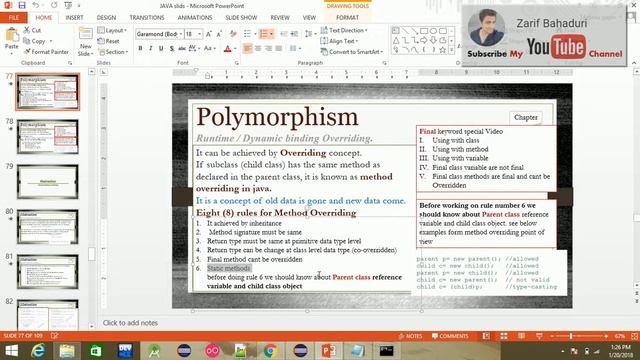Viewport: 640px width, 360px height.
Task: Switch to the TRANSITIONS tab
Action: [147, 18]
